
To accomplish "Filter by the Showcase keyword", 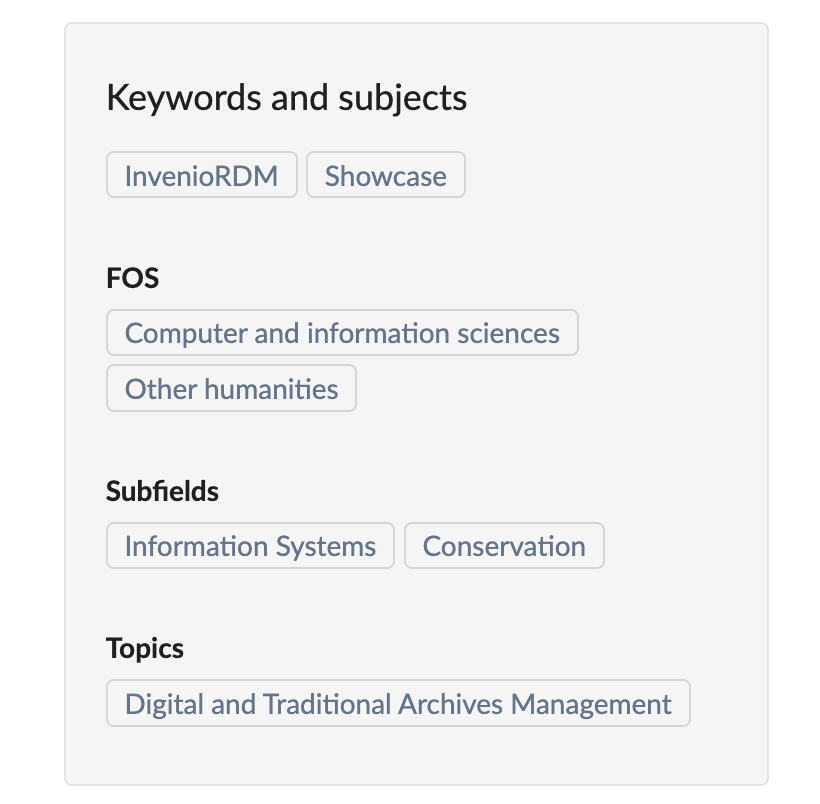I will point(385,175).
